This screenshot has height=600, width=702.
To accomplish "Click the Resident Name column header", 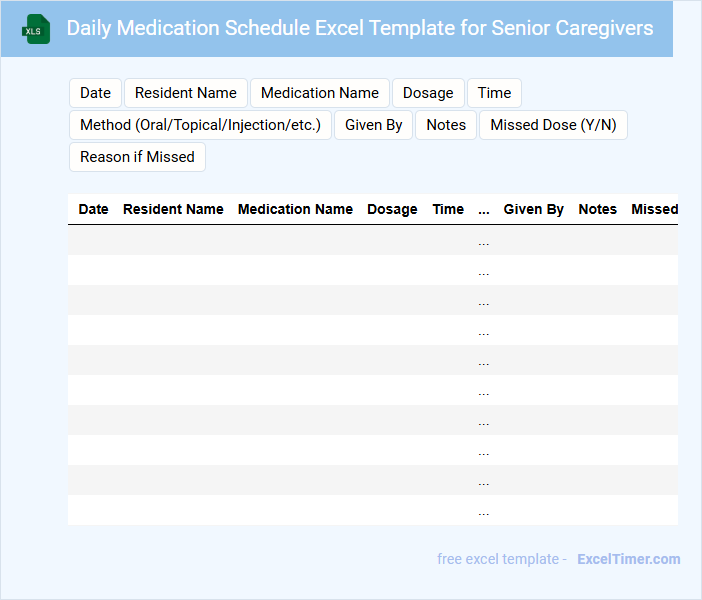I will pyautogui.click(x=173, y=209).
